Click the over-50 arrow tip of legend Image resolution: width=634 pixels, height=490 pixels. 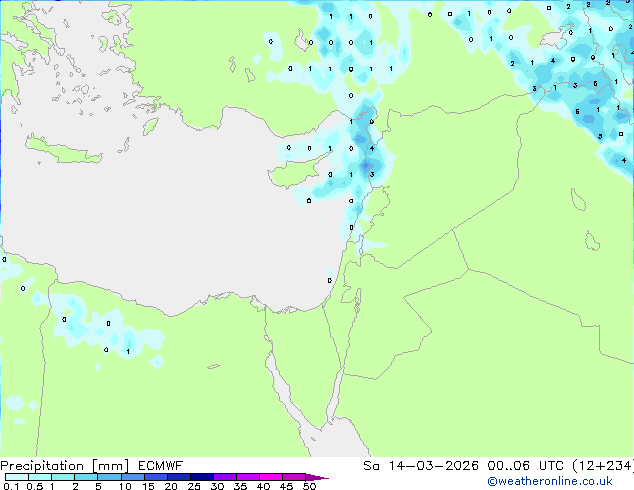pyautogui.click(x=317, y=477)
